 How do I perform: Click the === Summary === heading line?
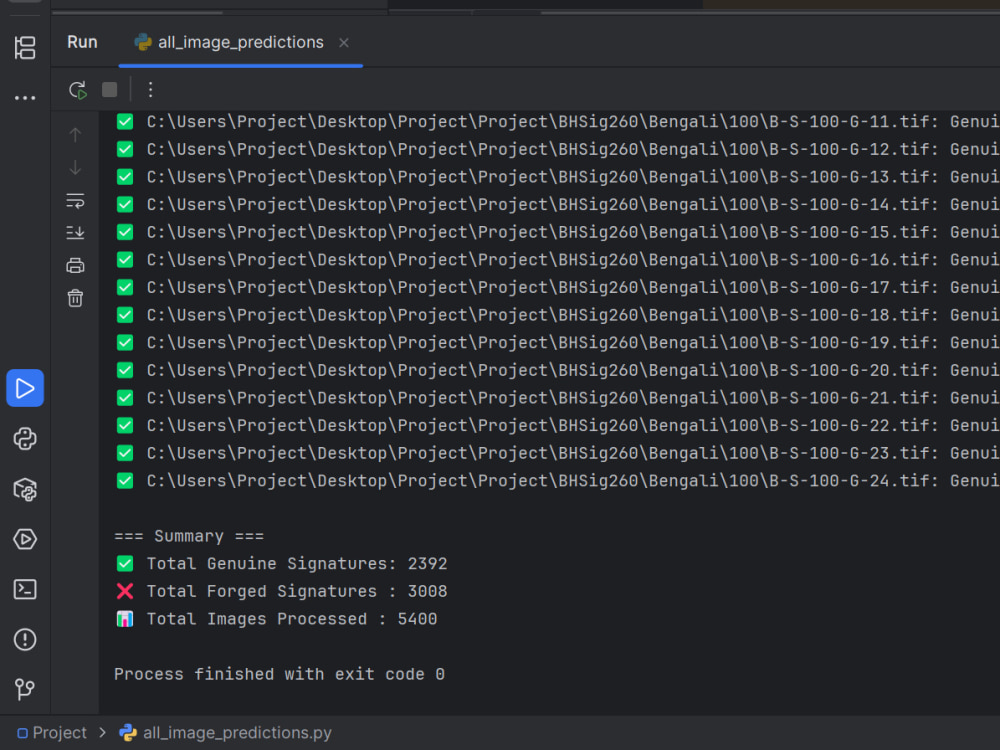tap(189, 536)
